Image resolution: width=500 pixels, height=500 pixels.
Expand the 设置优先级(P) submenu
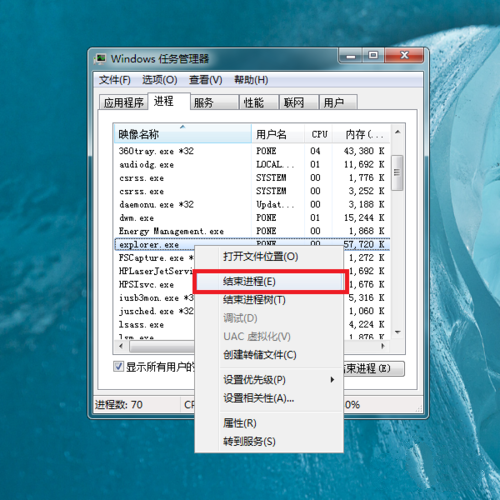(269, 380)
